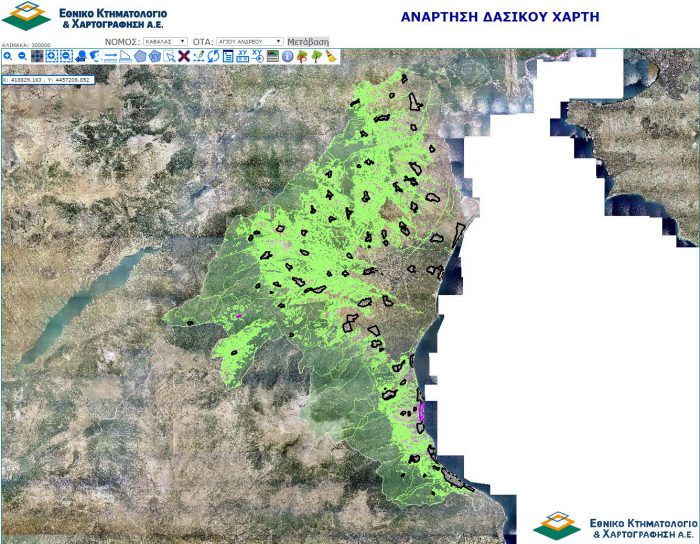Click the zoom out magnifier tool
The width and height of the screenshot is (700, 544).
(x=22, y=56)
